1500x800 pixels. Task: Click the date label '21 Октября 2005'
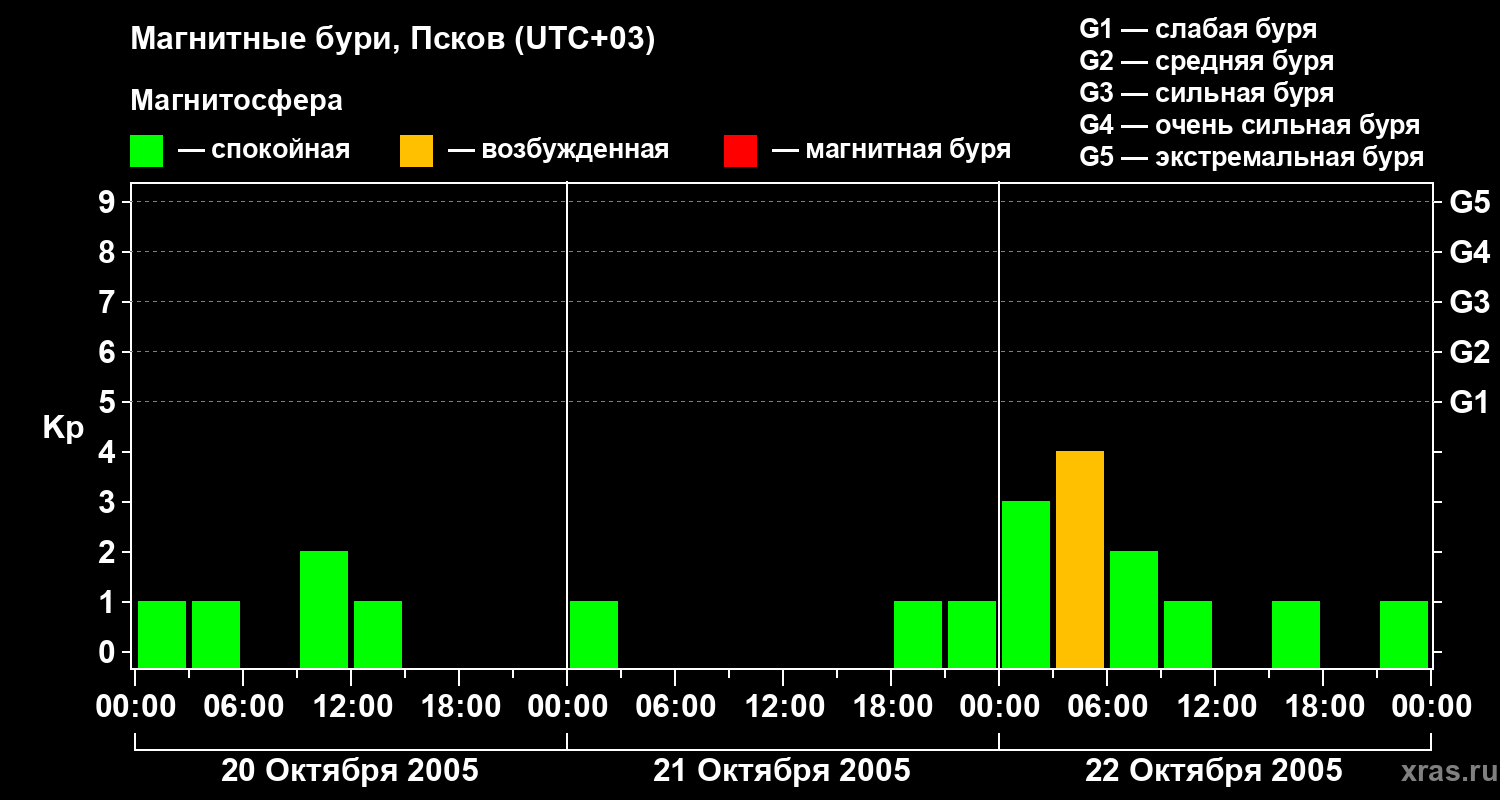coord(782,771)
